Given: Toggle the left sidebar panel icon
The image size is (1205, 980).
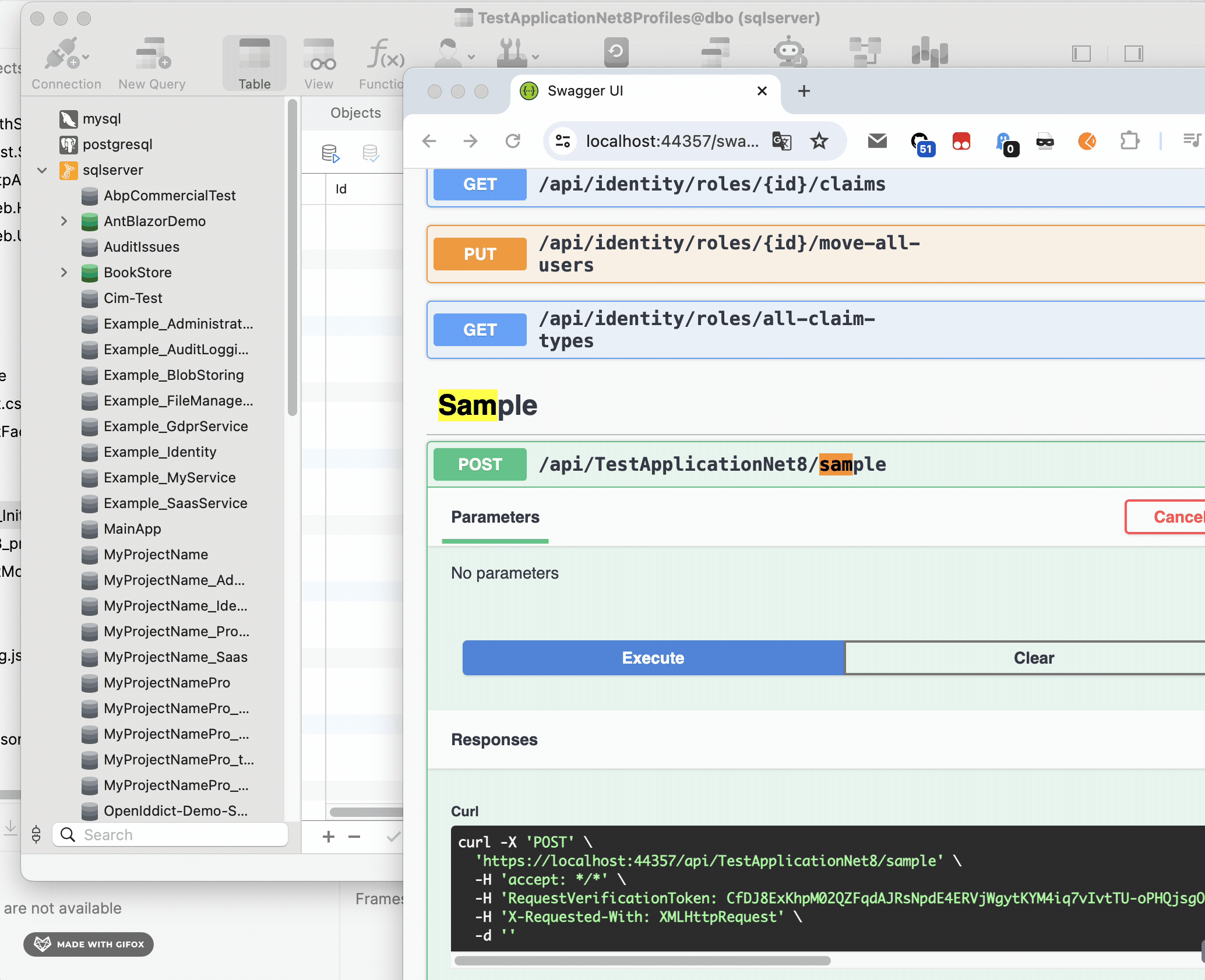Looking at the screenshot, I should [x=1081, y=54].
